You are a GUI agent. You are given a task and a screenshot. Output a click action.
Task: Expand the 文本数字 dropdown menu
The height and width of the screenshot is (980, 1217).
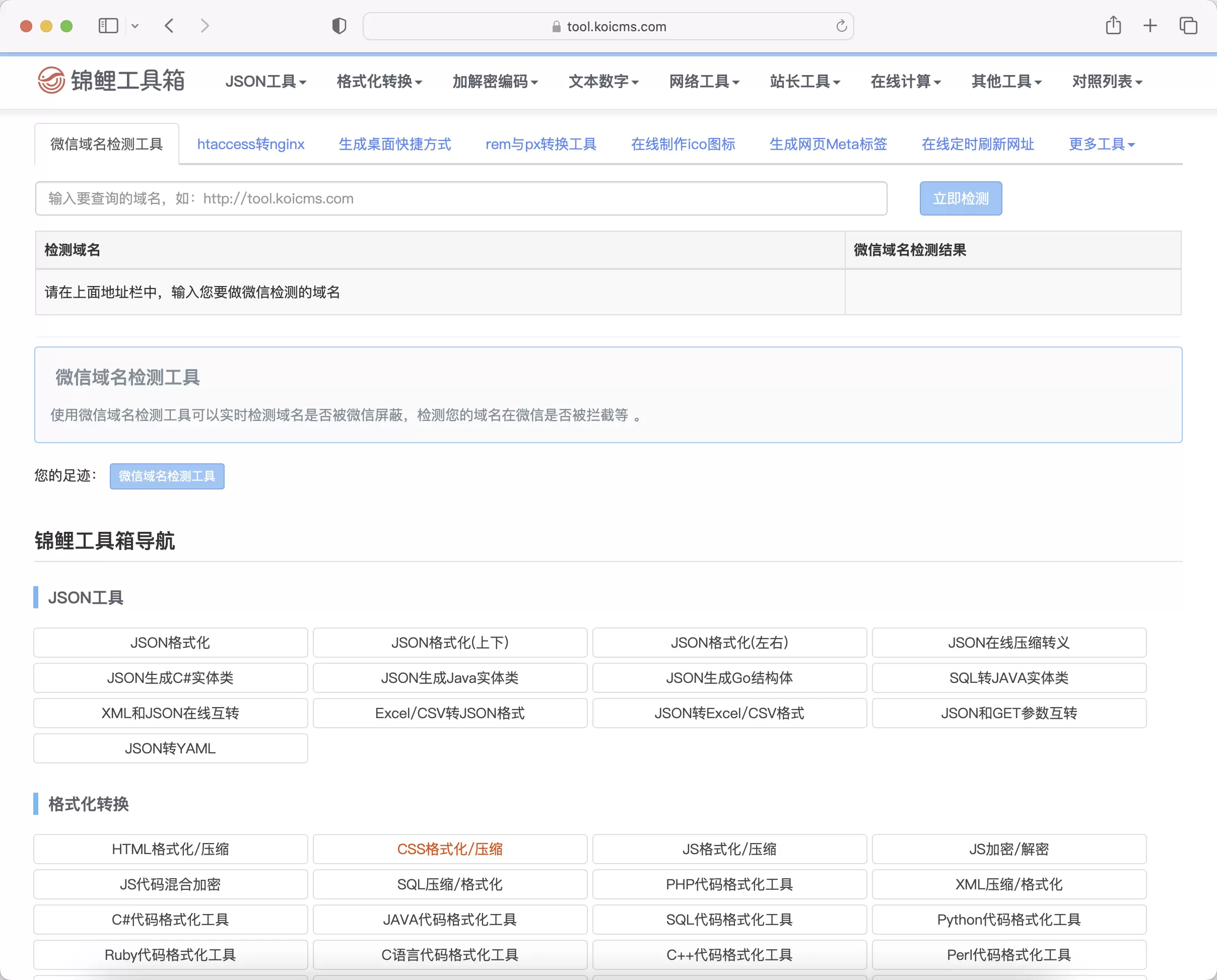pos(603,82)
